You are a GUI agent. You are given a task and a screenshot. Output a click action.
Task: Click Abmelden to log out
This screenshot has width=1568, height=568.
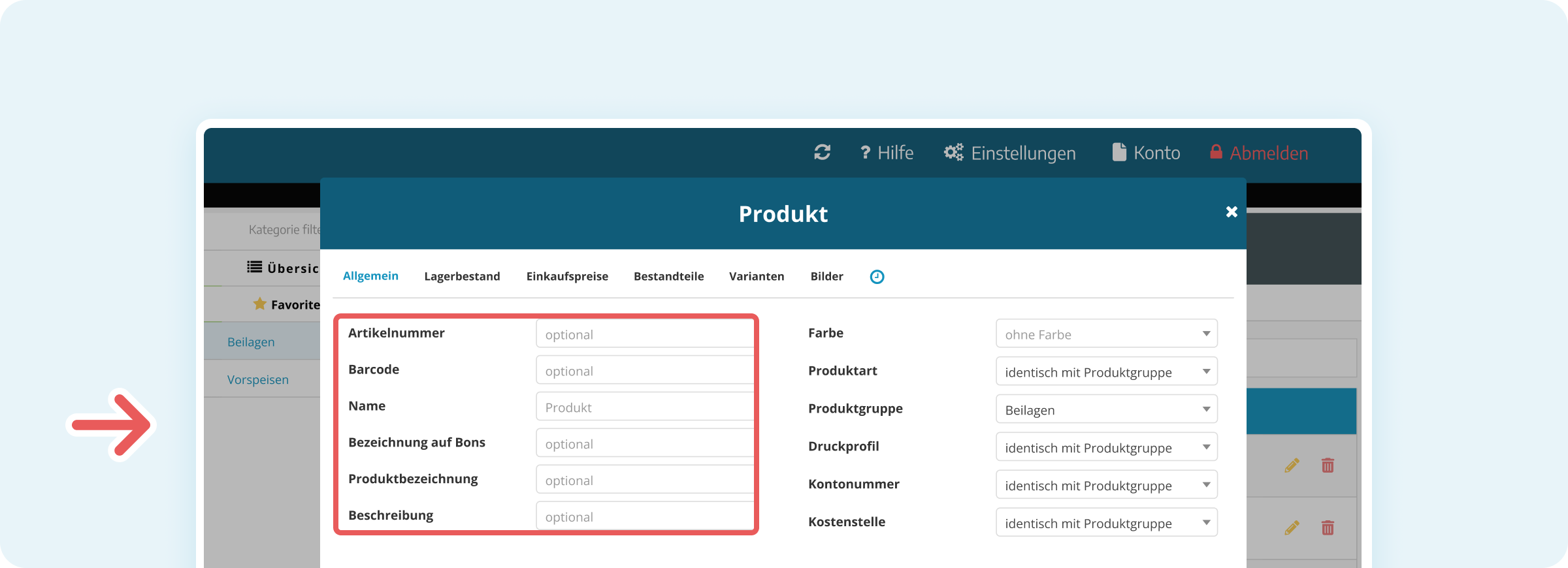(1259, 153)
